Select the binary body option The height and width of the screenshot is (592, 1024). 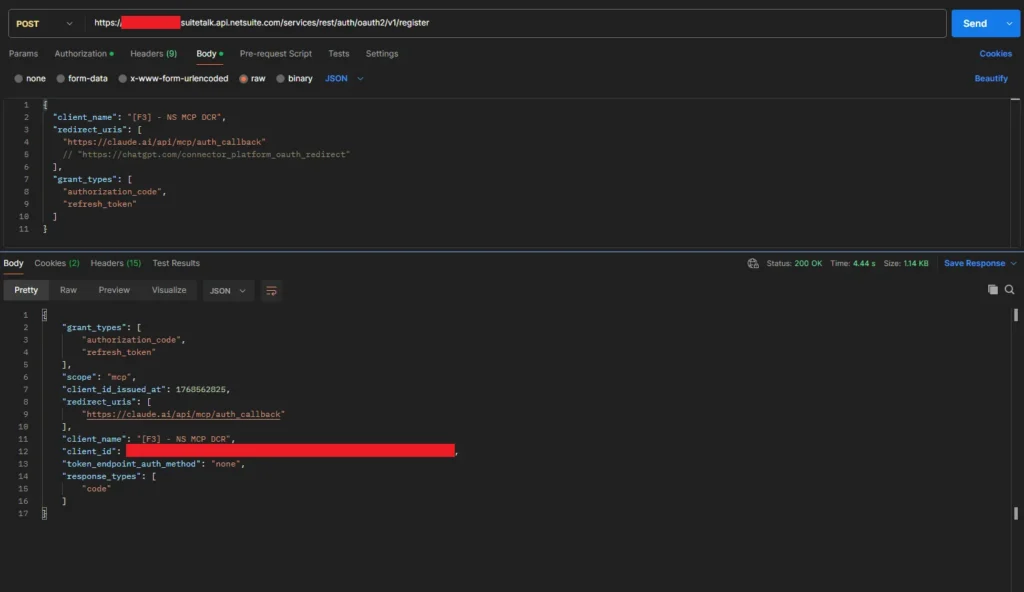(x=294, y=78)
